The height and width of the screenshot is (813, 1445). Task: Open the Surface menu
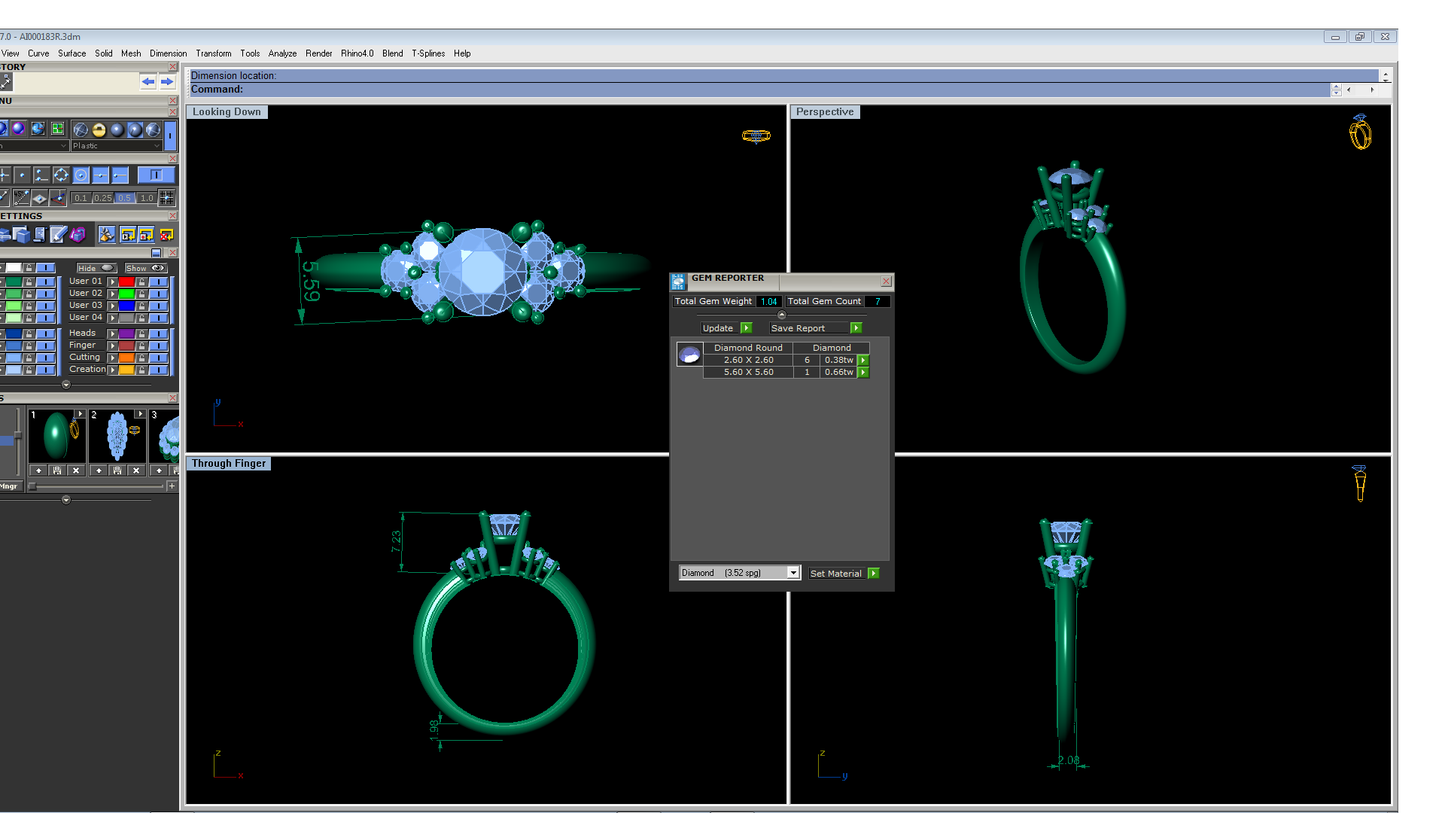[72, 53]
